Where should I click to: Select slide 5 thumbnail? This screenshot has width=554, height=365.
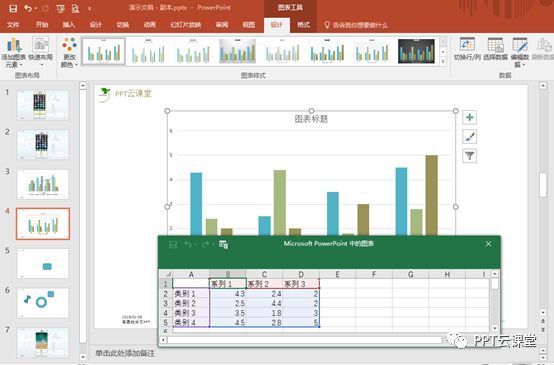tap(43, 263)
